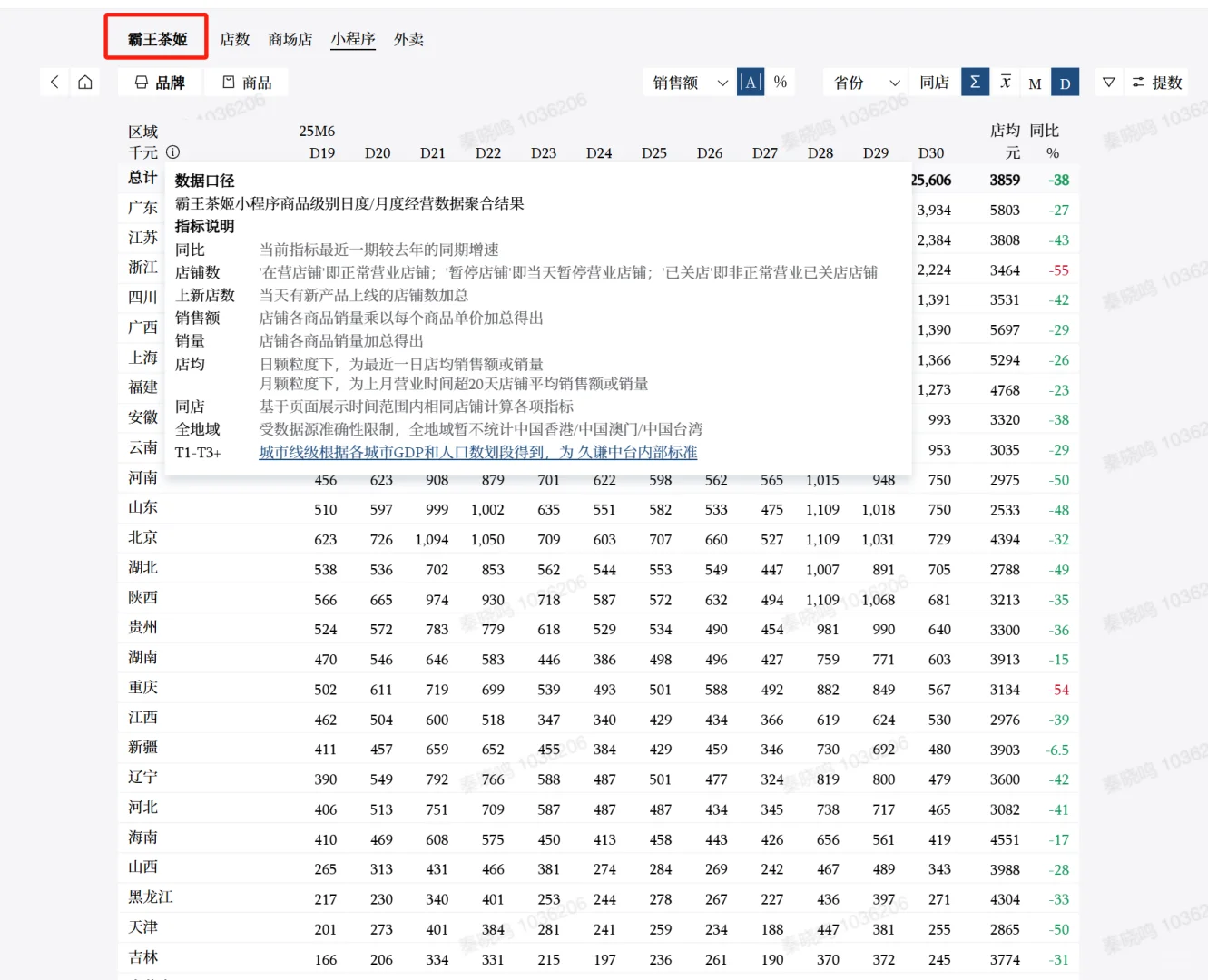Viewport: 1208px width, 980px height.
Task: Toggle the 同店 same-store option
Action: click(934, 83)
